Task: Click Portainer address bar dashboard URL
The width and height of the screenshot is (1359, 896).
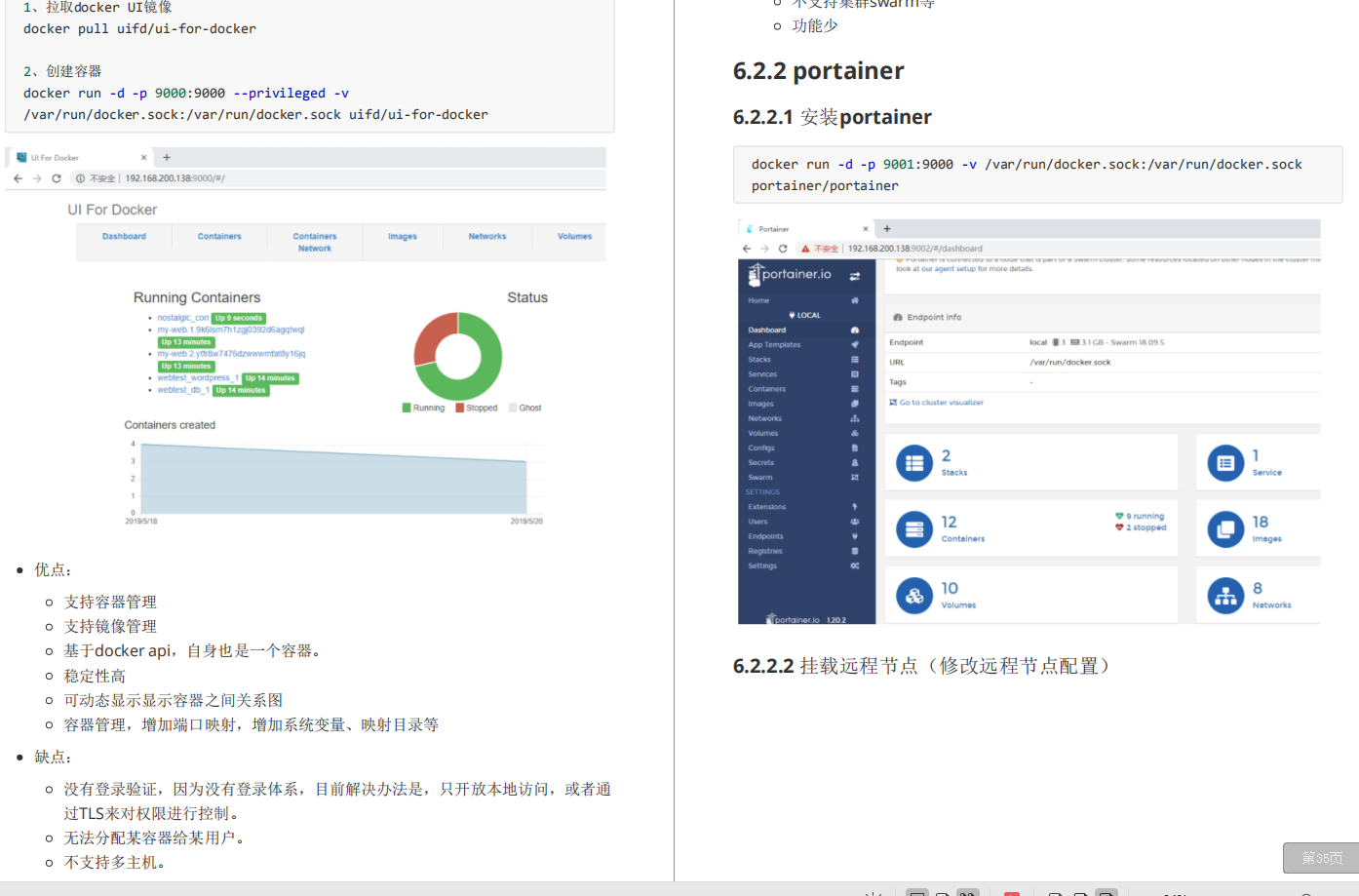Action: click(x=915, y=249)
